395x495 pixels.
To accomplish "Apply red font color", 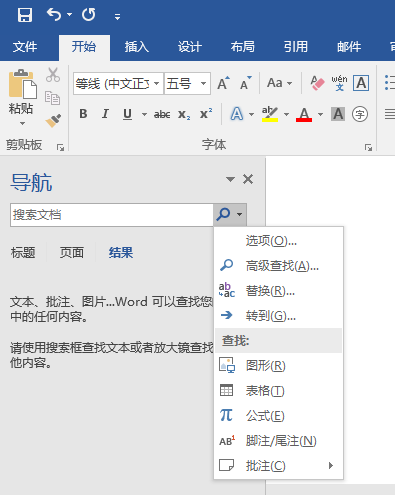I will (x=304, y=114).
